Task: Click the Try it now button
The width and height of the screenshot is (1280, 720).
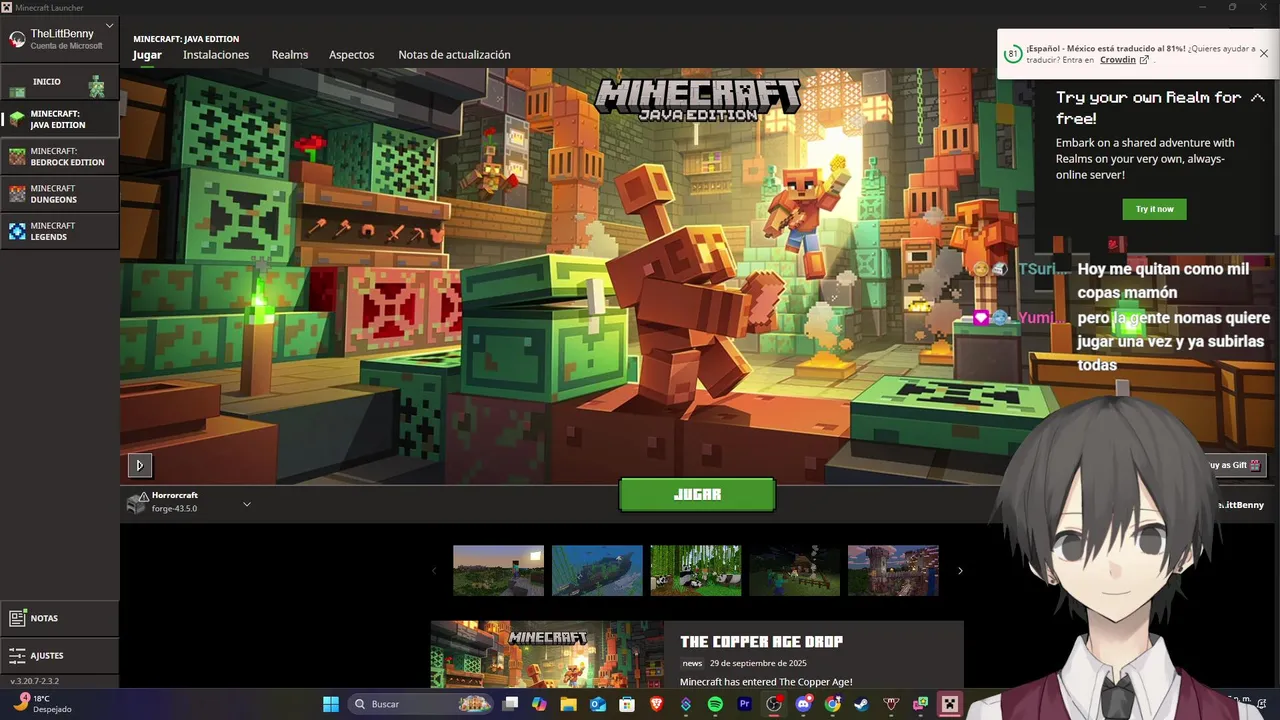Action: [x=1155, y=209]
